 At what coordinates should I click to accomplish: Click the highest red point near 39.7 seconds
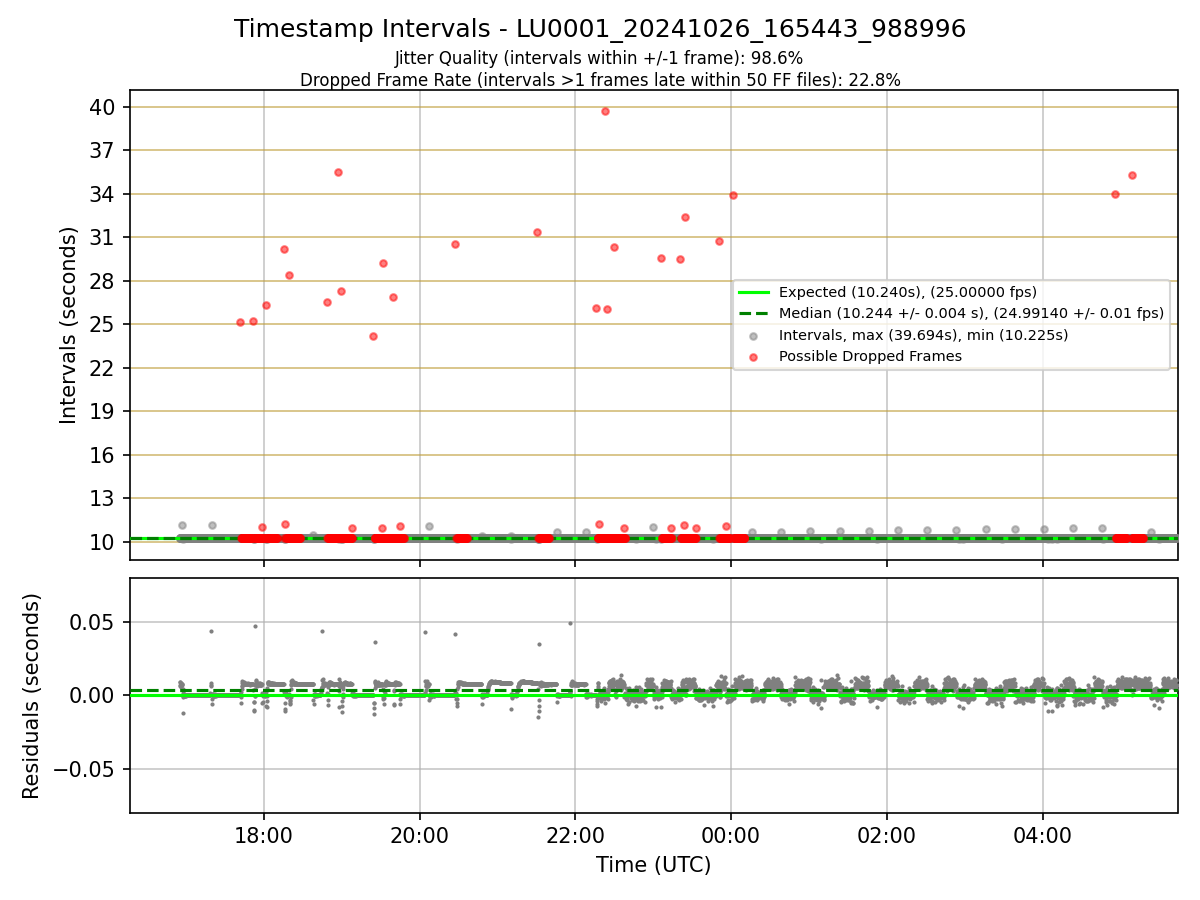605,111
